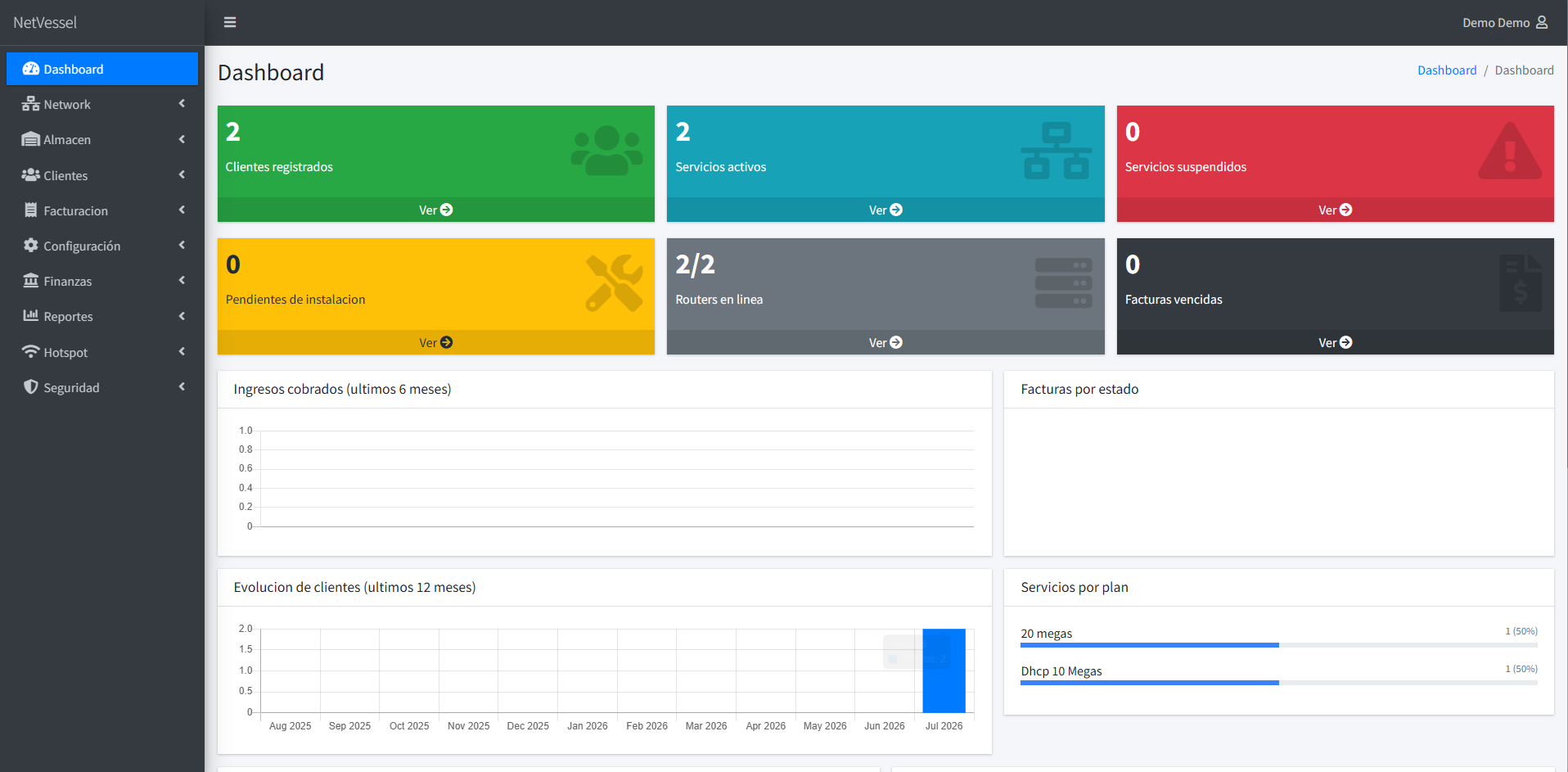Click the users icon on Clientes registrados card
Screen dimensions: 1568x772
click(607, 151)
